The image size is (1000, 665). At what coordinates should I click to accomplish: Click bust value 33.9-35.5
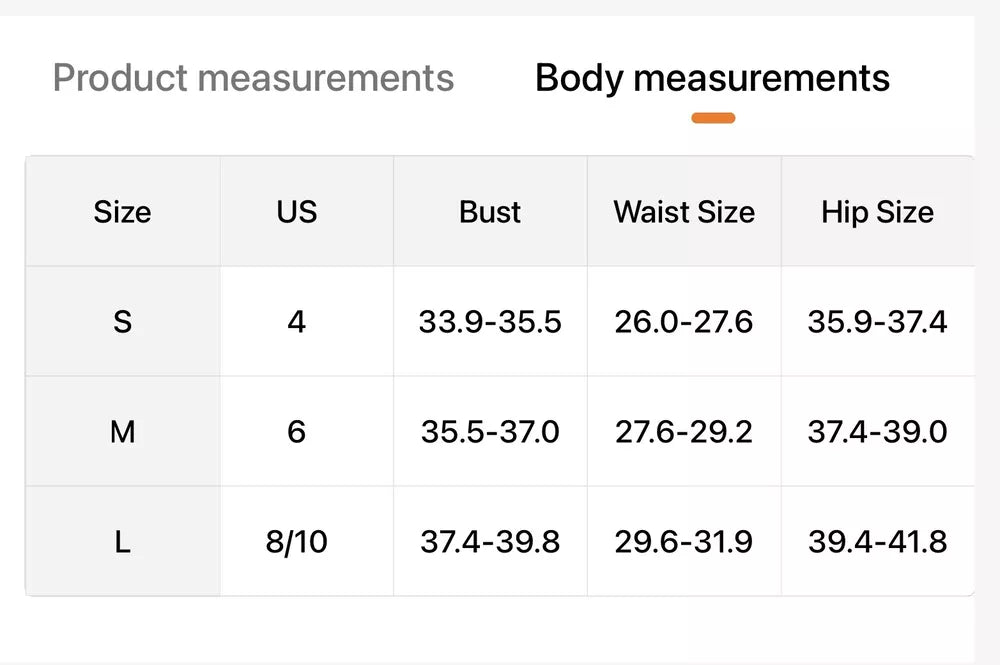[x=490, y=321]
